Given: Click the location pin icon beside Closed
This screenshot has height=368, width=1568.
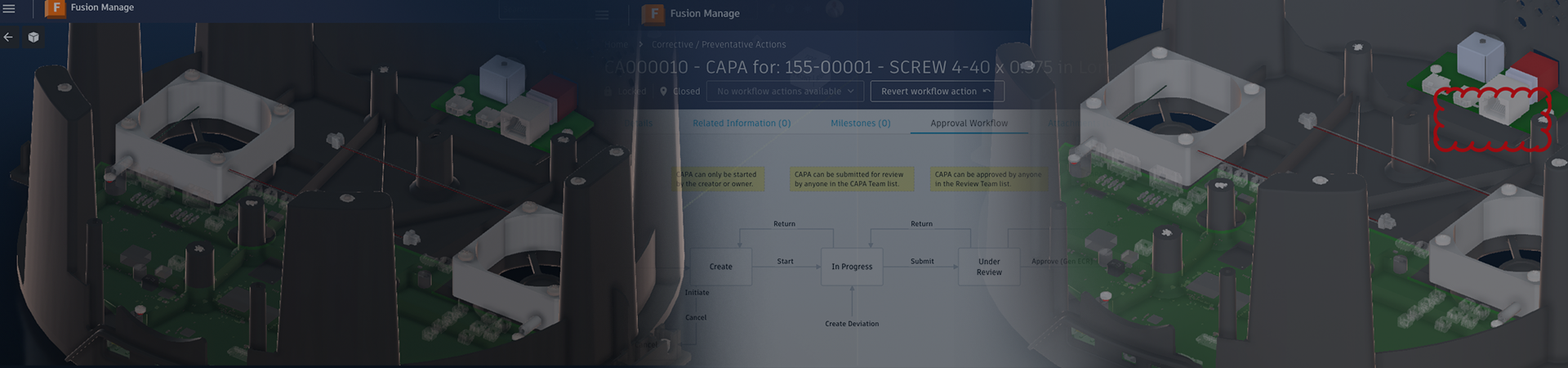Looking at the screenshot, I should click(663, 92).
